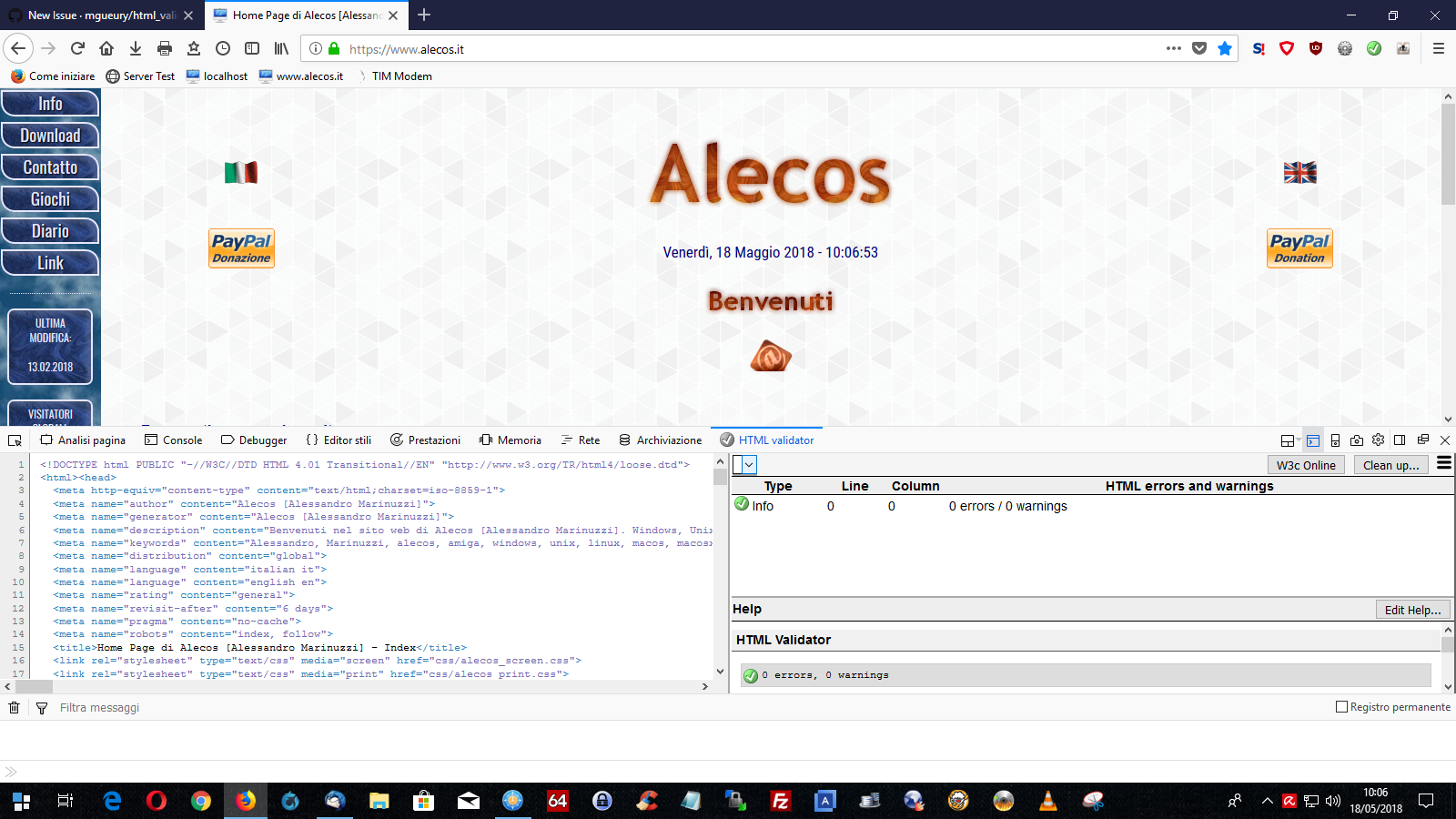This screenshot has height=819, width=1456.
Task: Open Google Chrome from the taskbar
Action: [201, 801]
